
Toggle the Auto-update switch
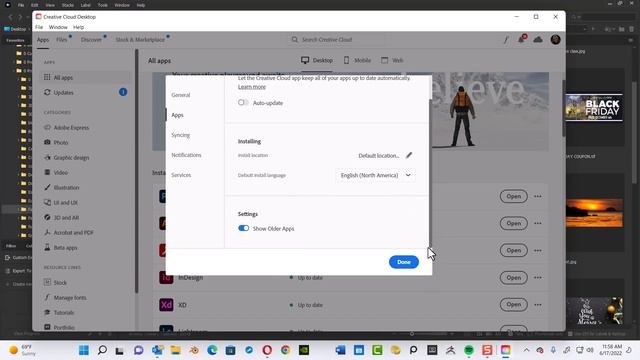click(243, 102)
